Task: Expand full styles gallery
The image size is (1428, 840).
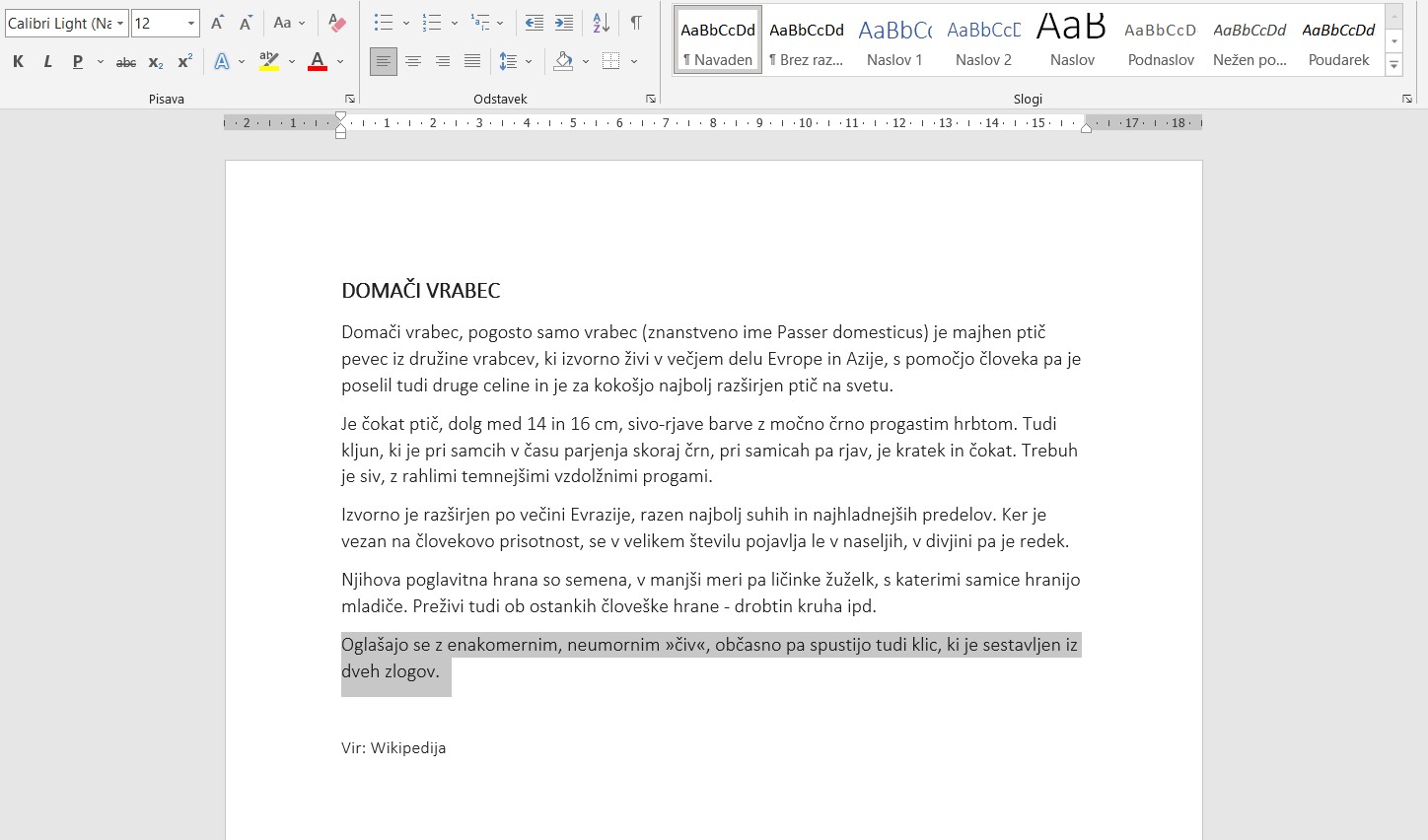Action: click(1394, 65)
